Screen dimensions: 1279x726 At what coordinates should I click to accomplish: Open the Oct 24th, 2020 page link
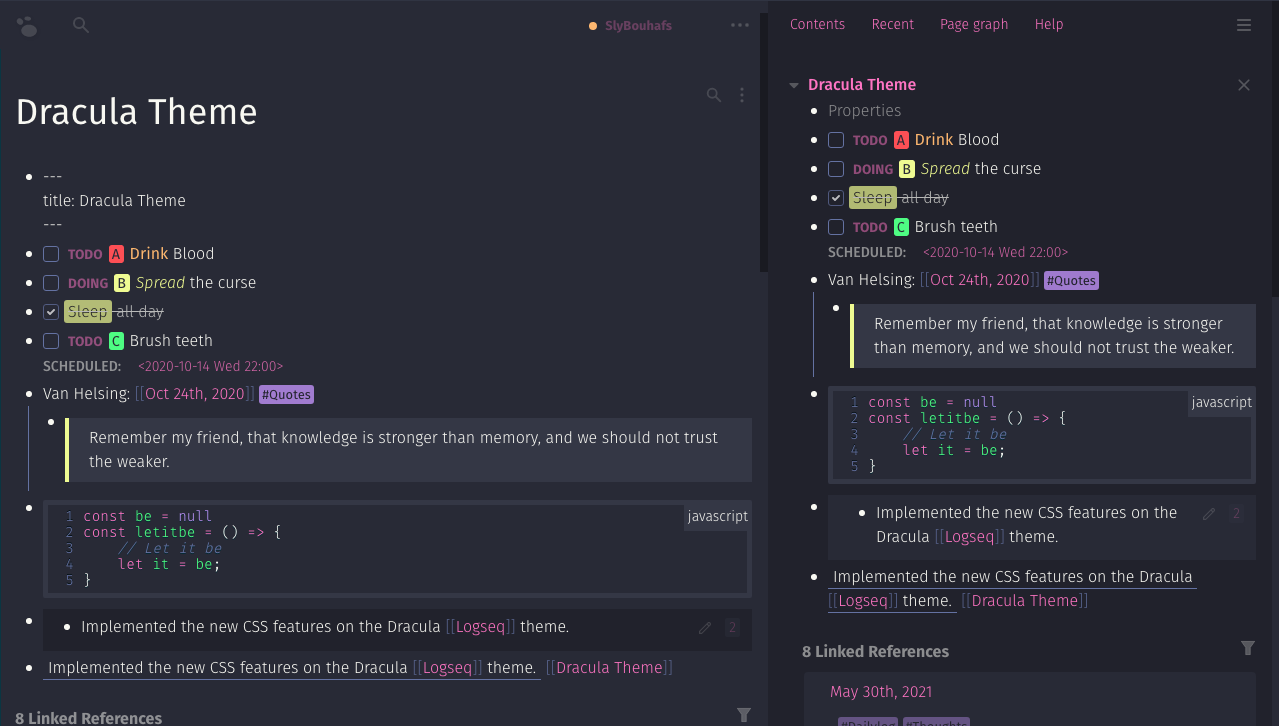[195, 394]
